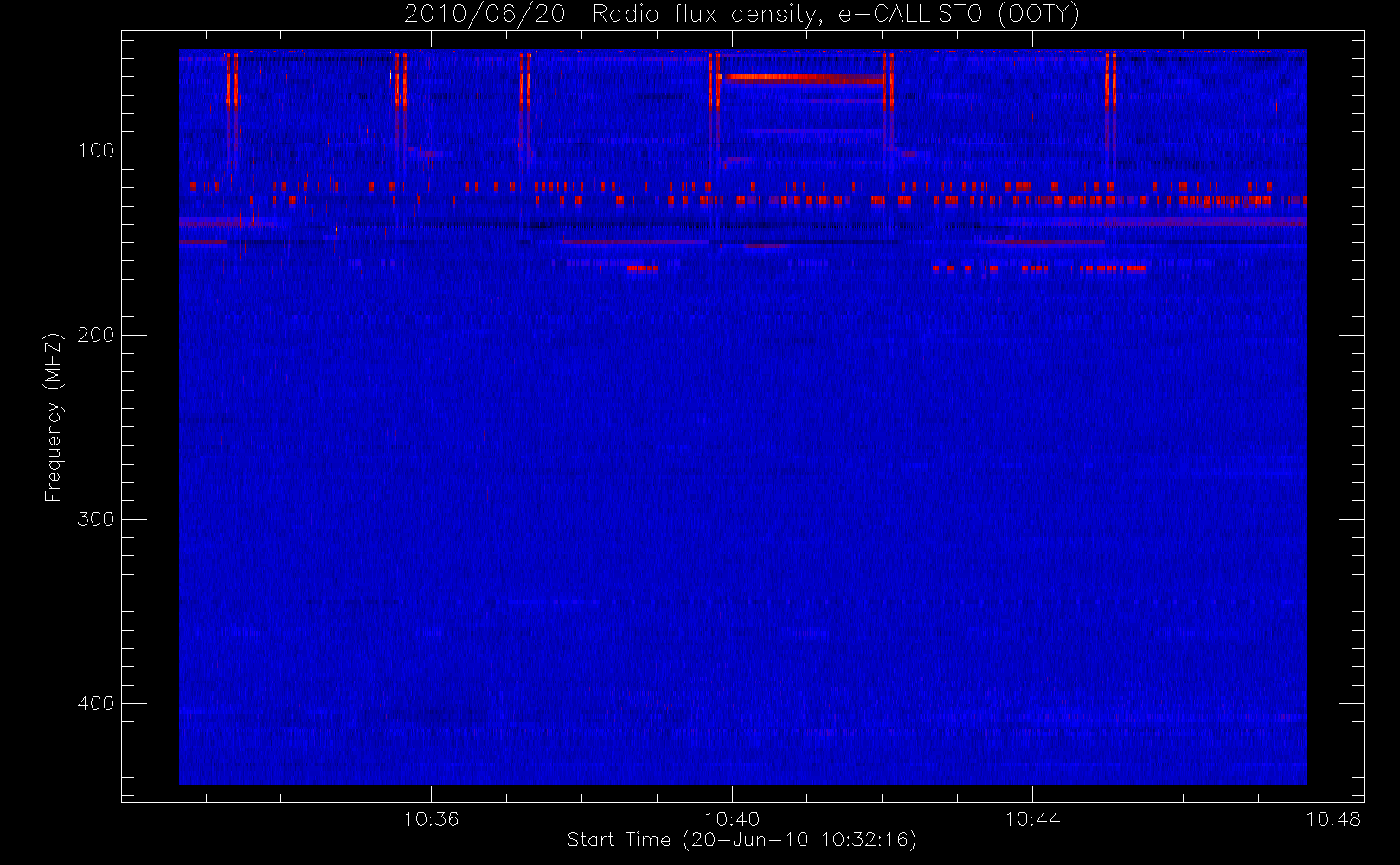Click the 10:44 time axis label
Screen dimensions: 1400x865
1032,819
